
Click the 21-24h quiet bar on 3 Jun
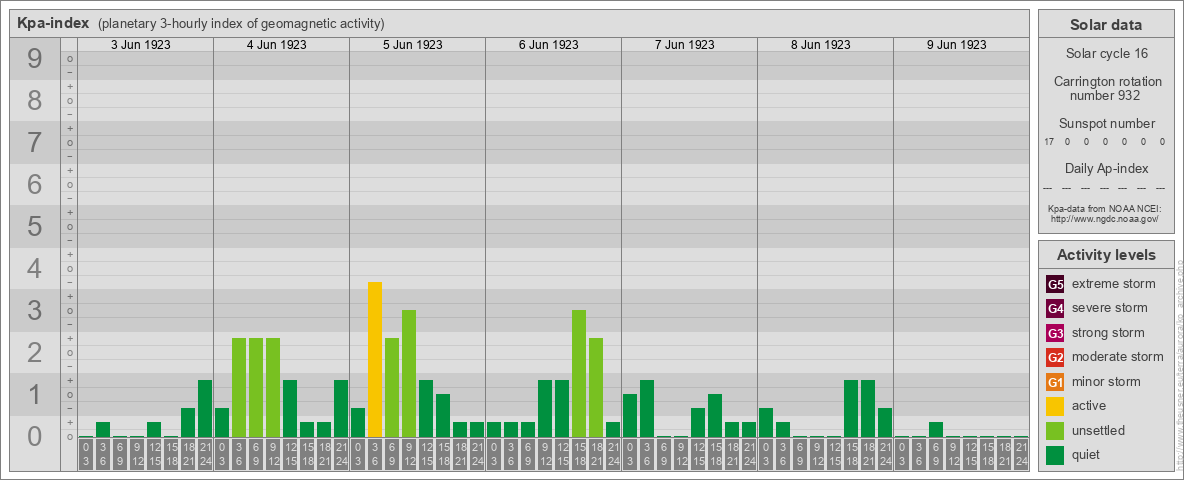tap(205, 408)
